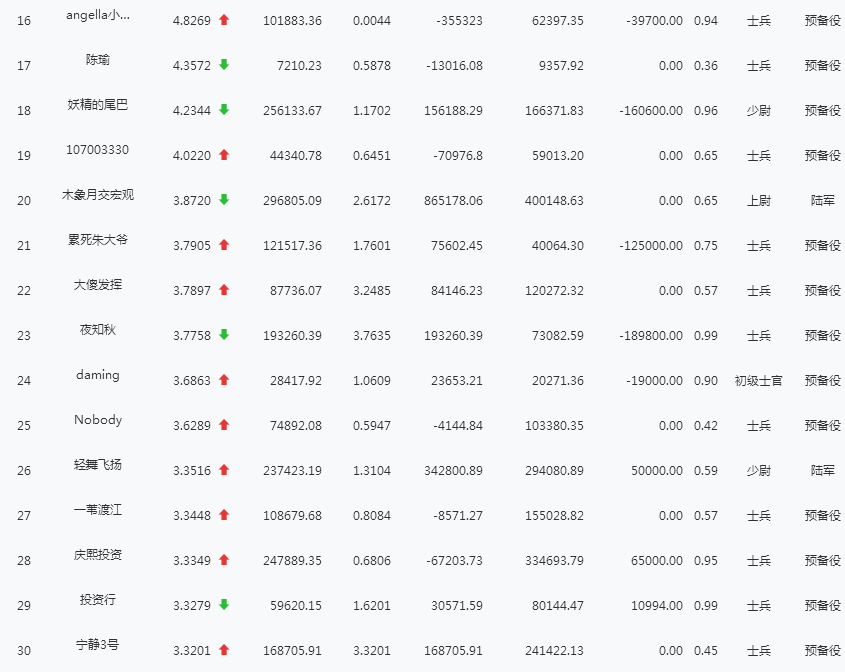Select the value 65000.00 in row 28

(x=657, y=561)
